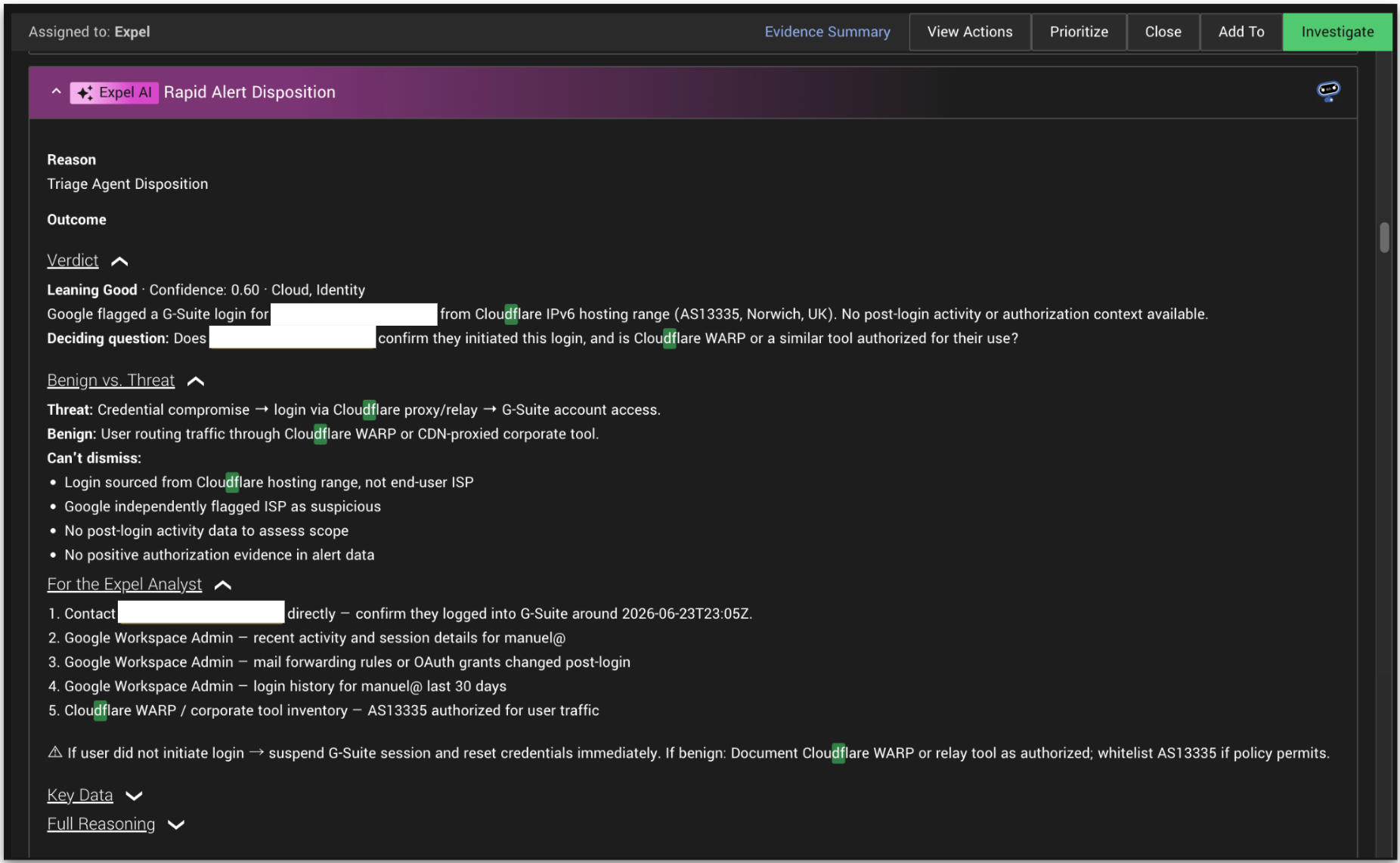Screen dimensions: 1400x863
Task: Click bullet 'Google independently flagged ISP as suspicious'
Action: coord(223,506)
